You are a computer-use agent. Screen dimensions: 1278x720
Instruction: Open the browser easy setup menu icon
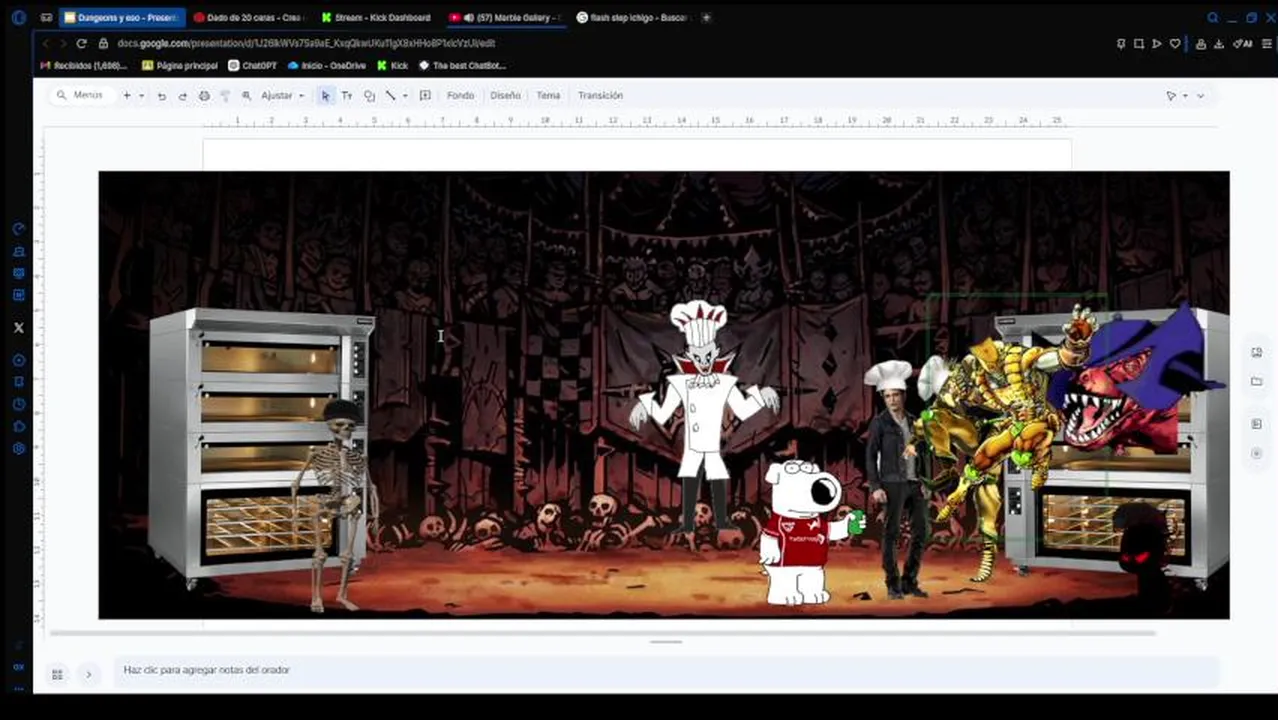pyautogui.click(x=1267, y=44)
